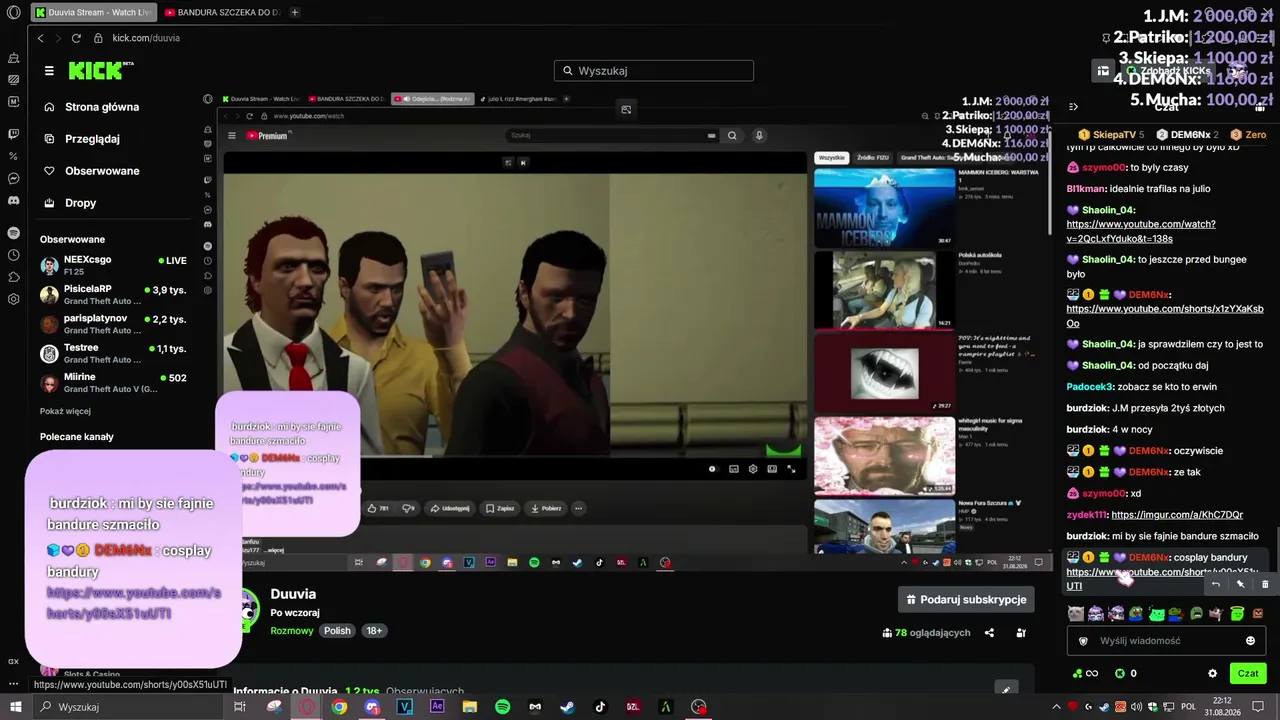Open the Kick hamburger sidebar menu

[x=49, y=71]
